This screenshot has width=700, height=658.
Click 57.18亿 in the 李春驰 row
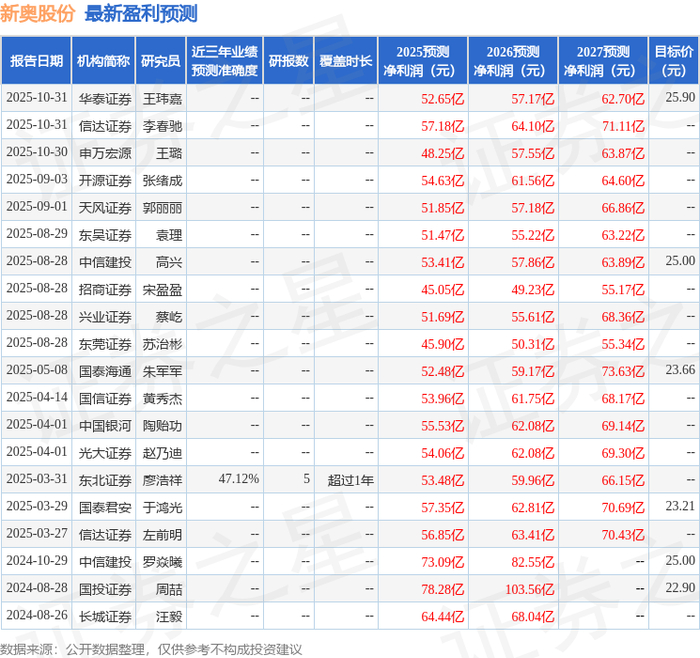[x=442, y=126]
